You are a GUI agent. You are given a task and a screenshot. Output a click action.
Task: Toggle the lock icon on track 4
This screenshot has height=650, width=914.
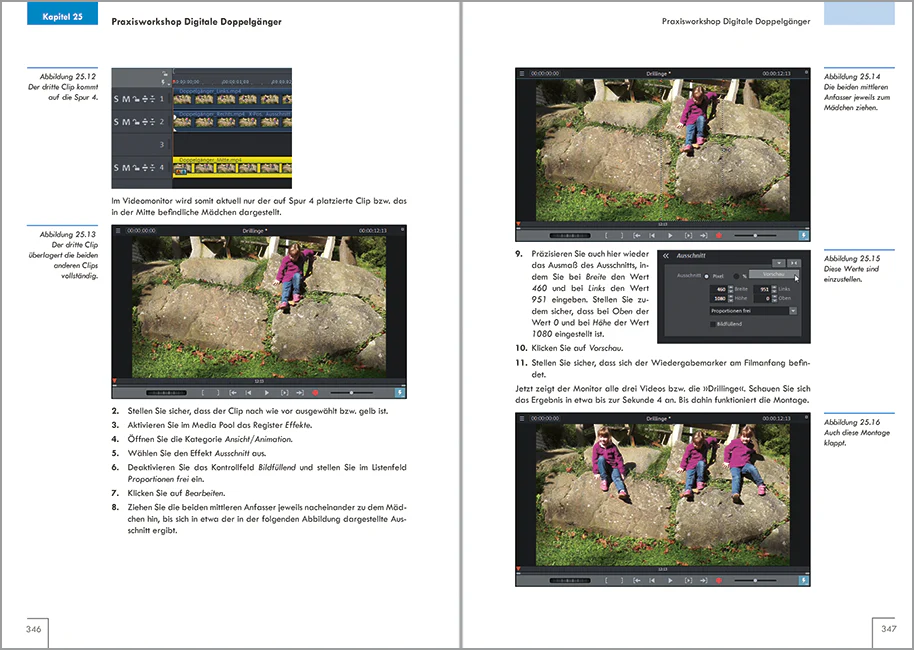coord(135,168)
